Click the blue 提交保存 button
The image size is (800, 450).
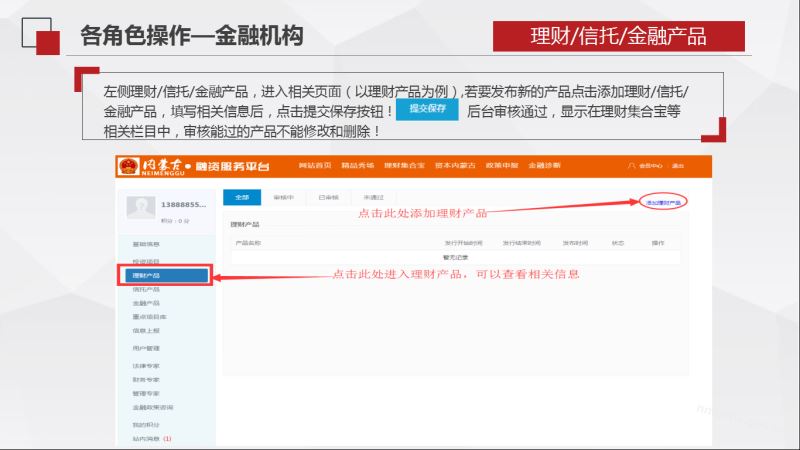[427, 109]
